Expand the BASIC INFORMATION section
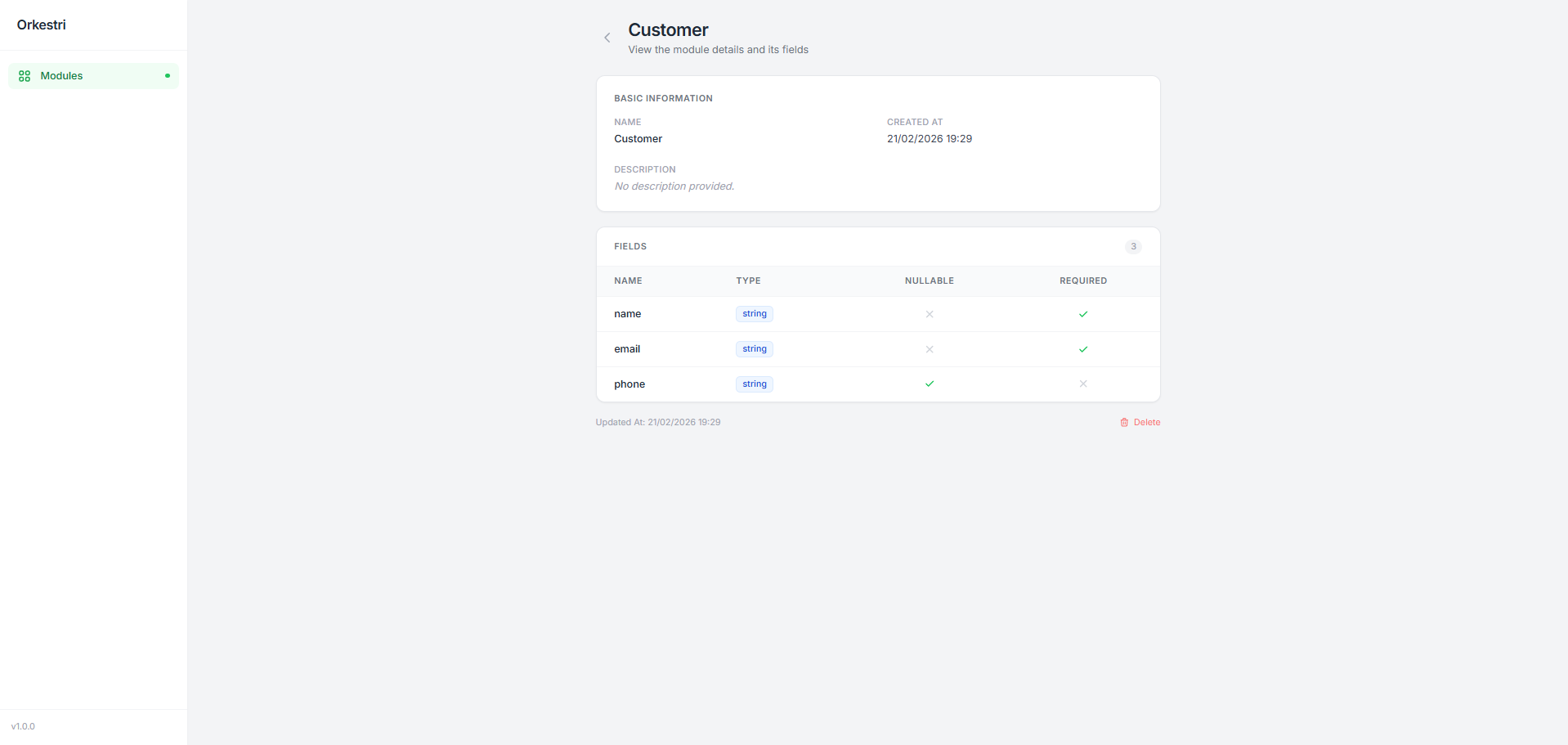The height and width of the screenshot is (745, 1568). click(663, 98)
